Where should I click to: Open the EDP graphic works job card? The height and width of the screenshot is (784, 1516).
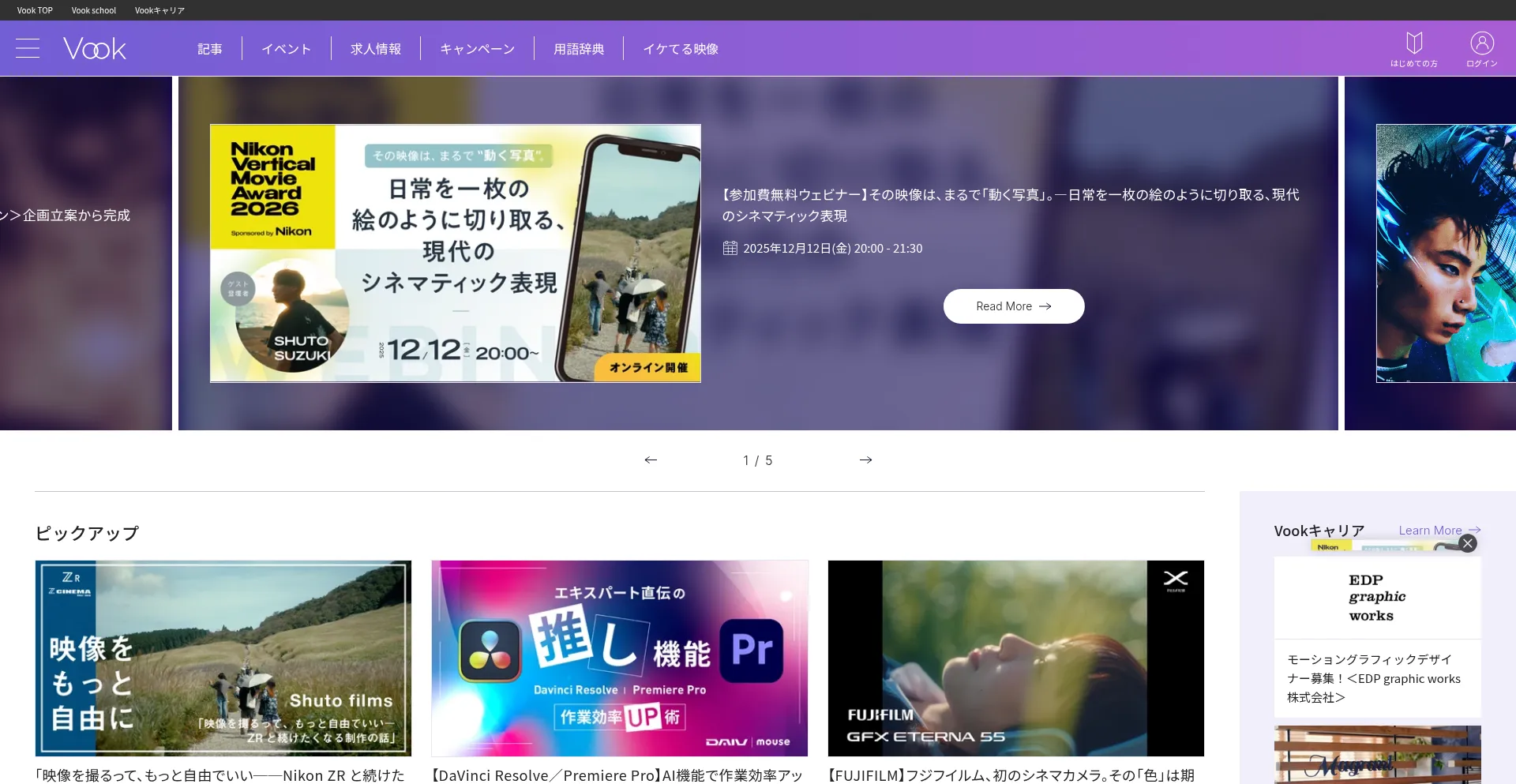[x=1377, y=636]
